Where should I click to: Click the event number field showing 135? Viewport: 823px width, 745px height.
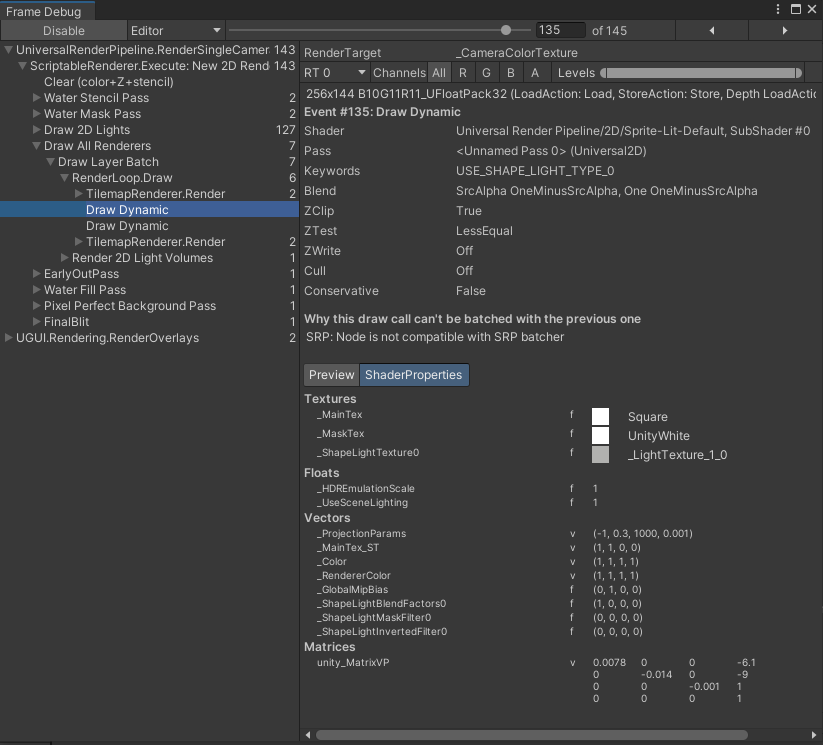561,30
